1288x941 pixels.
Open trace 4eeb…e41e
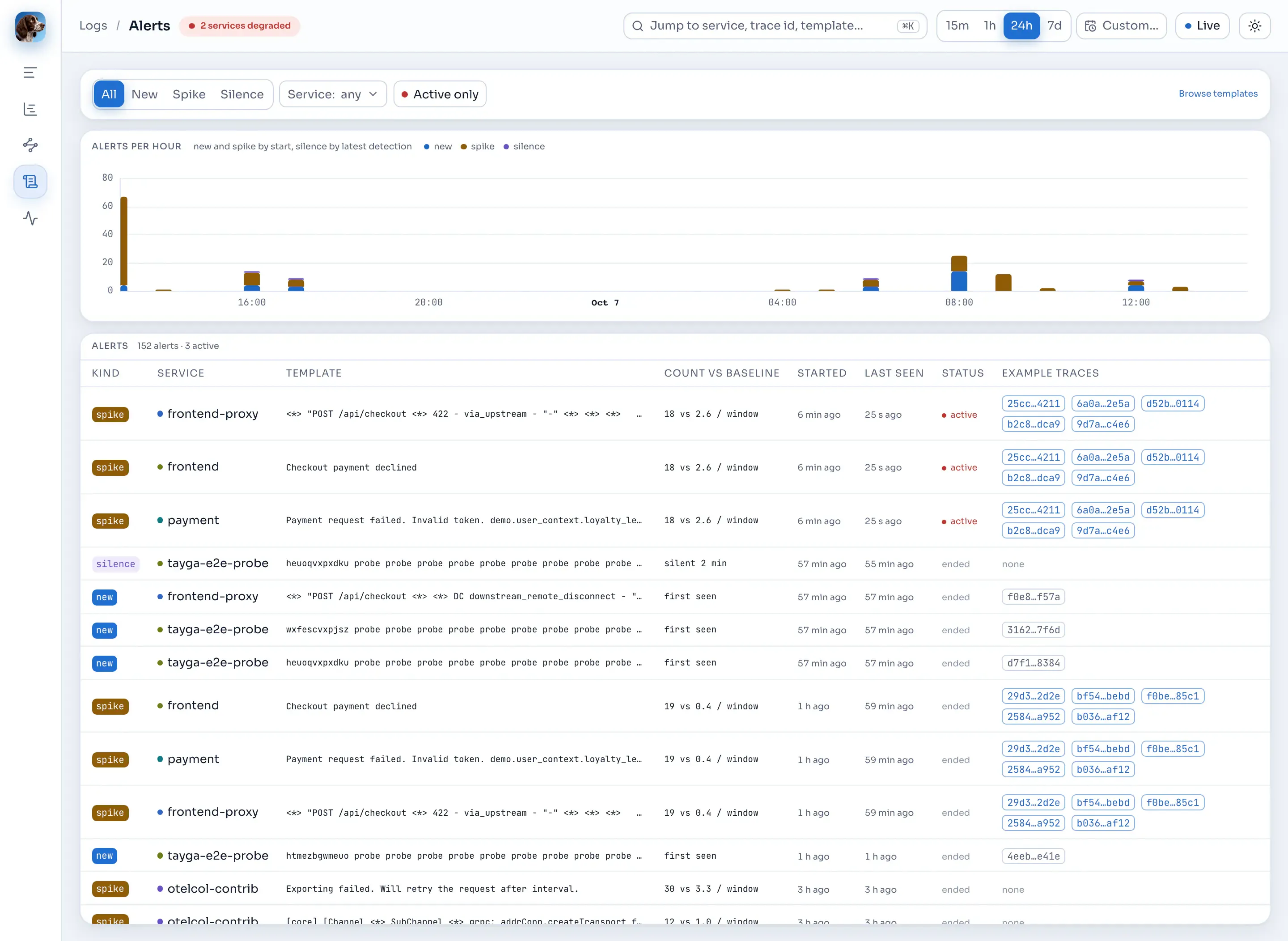[1034, 856]
